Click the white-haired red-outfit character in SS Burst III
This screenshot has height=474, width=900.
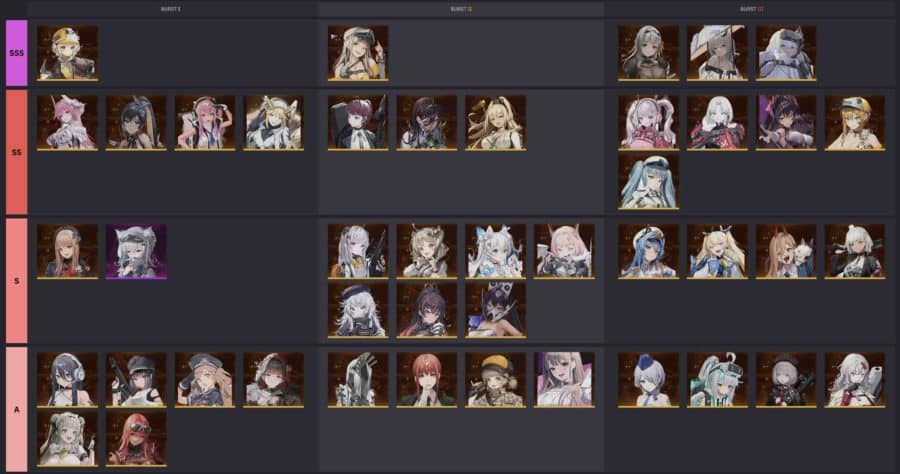[717, 123]
